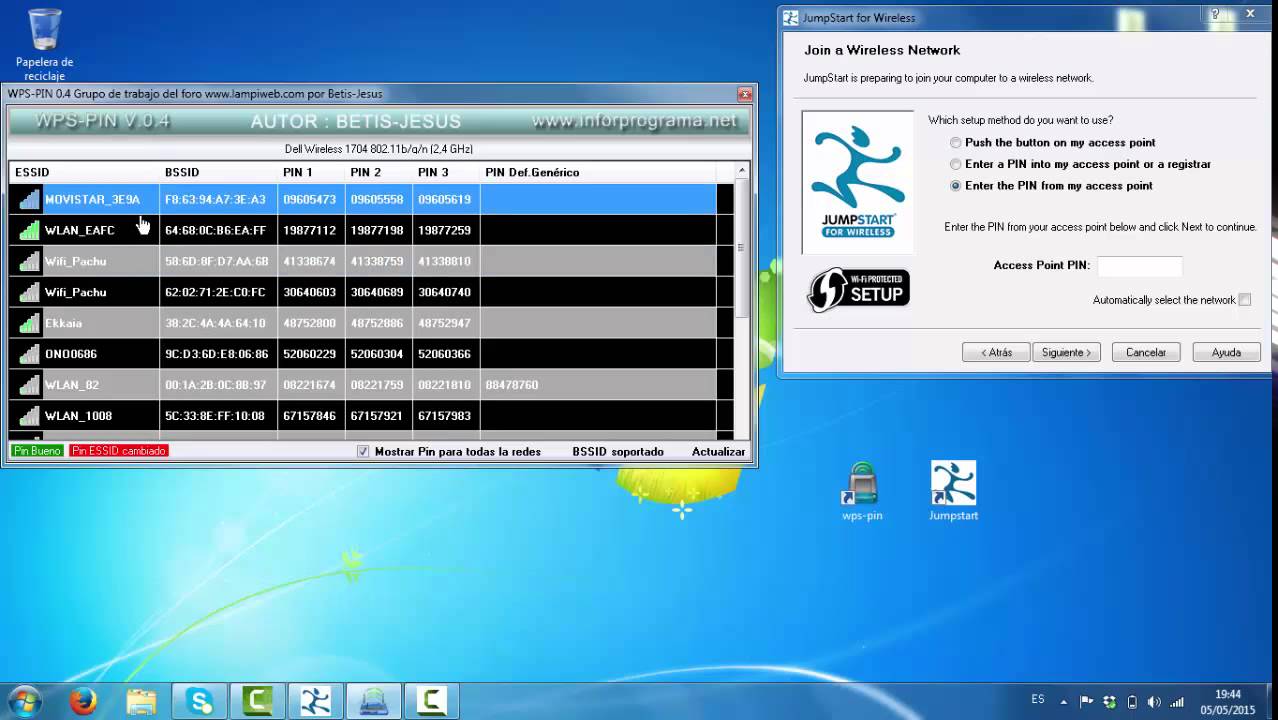Open the Jumpstart desktop shortcut
This screenshot has width=1278, height=720.
click(953, 491)
